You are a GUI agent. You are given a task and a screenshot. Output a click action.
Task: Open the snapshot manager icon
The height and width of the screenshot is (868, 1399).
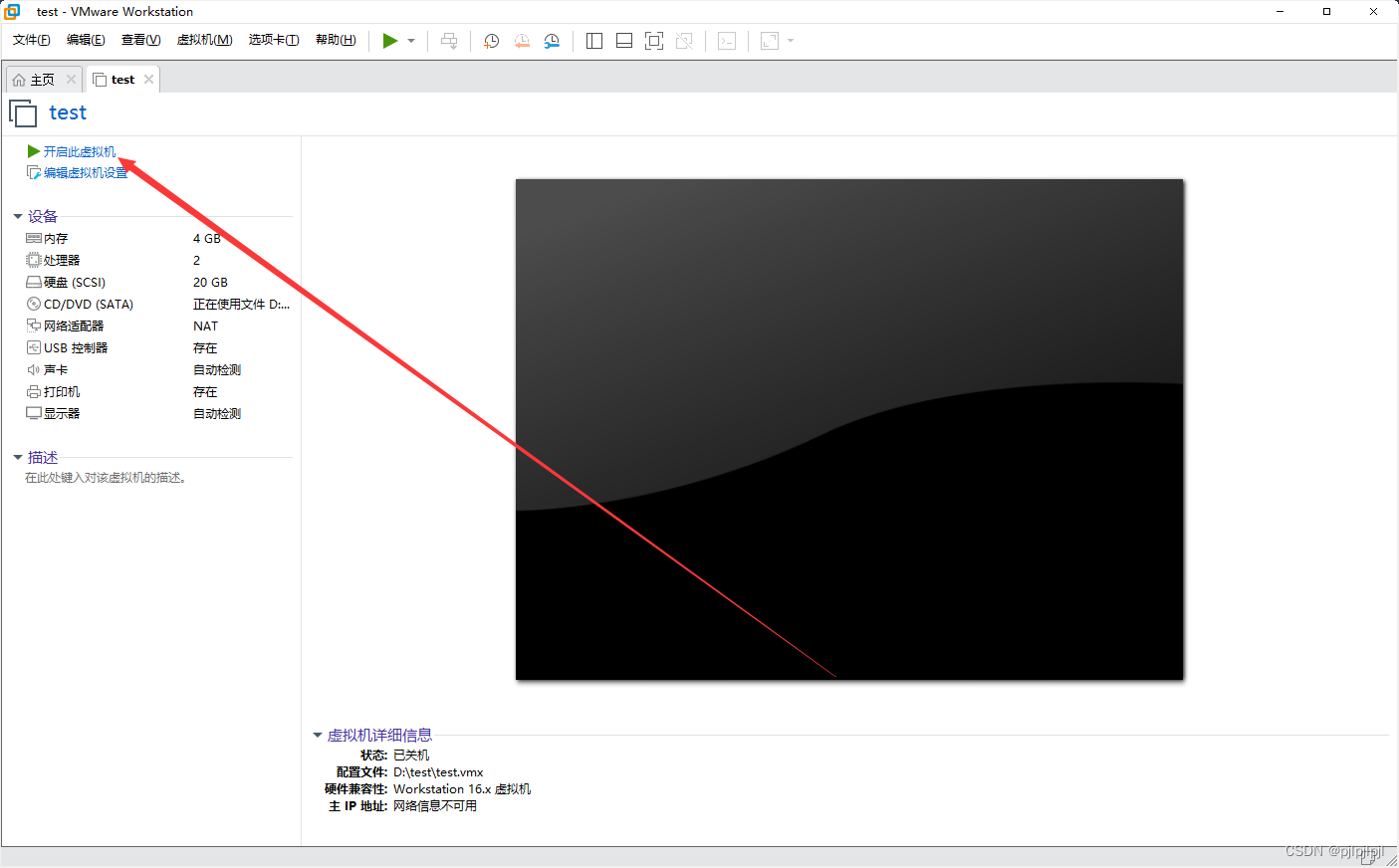click(x=552, y=41)
